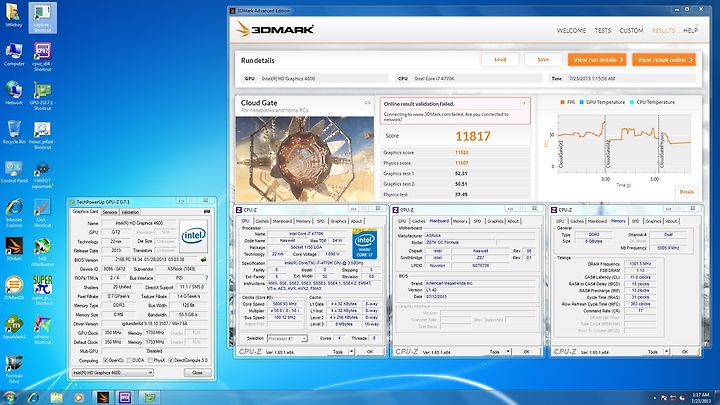Screen dimensions: 720x405
Task: Open the SPD tab in the Mainboard CPU-Z window
Action: coord(477,221)
